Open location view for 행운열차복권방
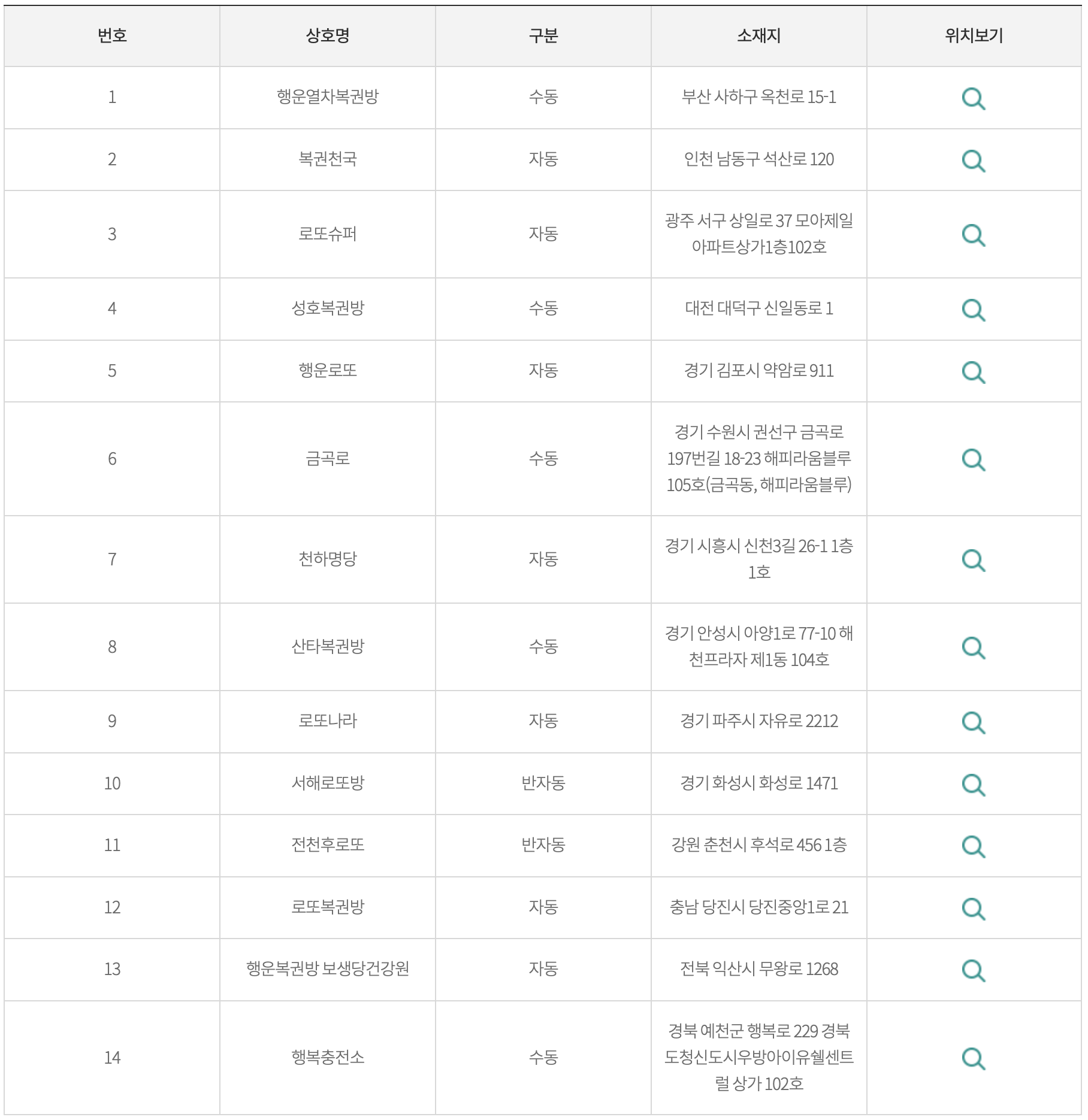Screen dimensions: 1088x1120 [974, 99]
